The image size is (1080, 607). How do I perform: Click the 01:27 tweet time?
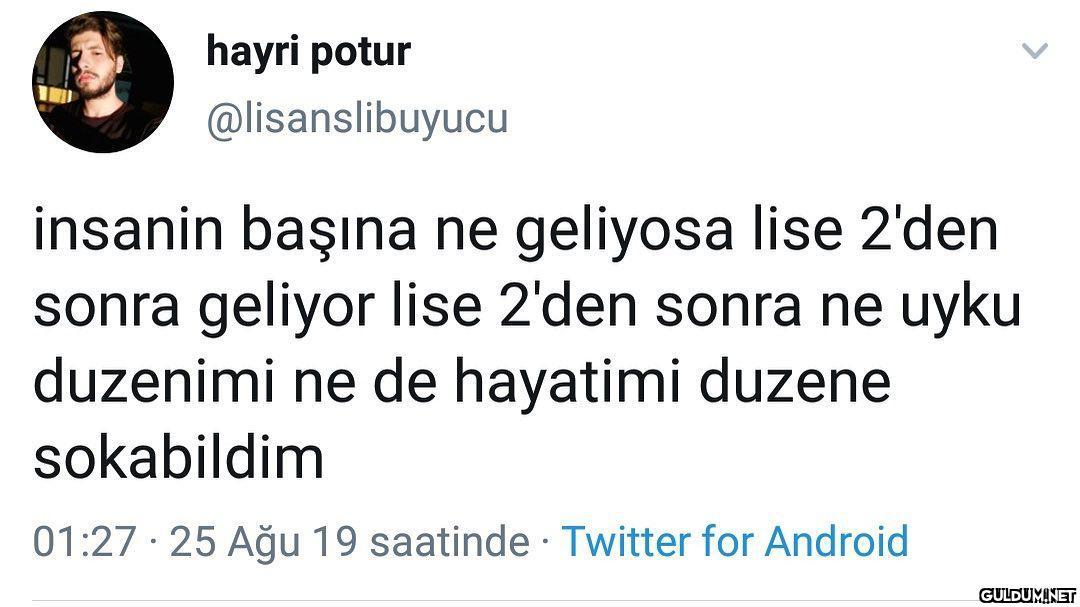tap(84, 541)
